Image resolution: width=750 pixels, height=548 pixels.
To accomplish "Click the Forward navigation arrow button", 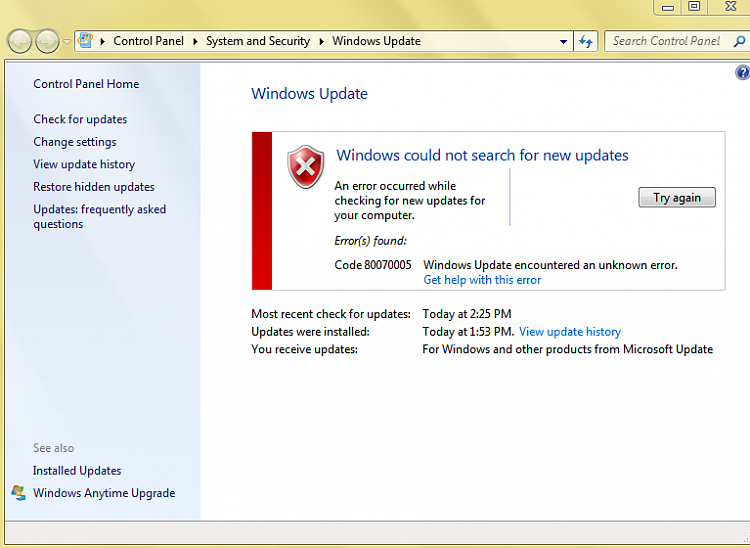I will 47,41.
